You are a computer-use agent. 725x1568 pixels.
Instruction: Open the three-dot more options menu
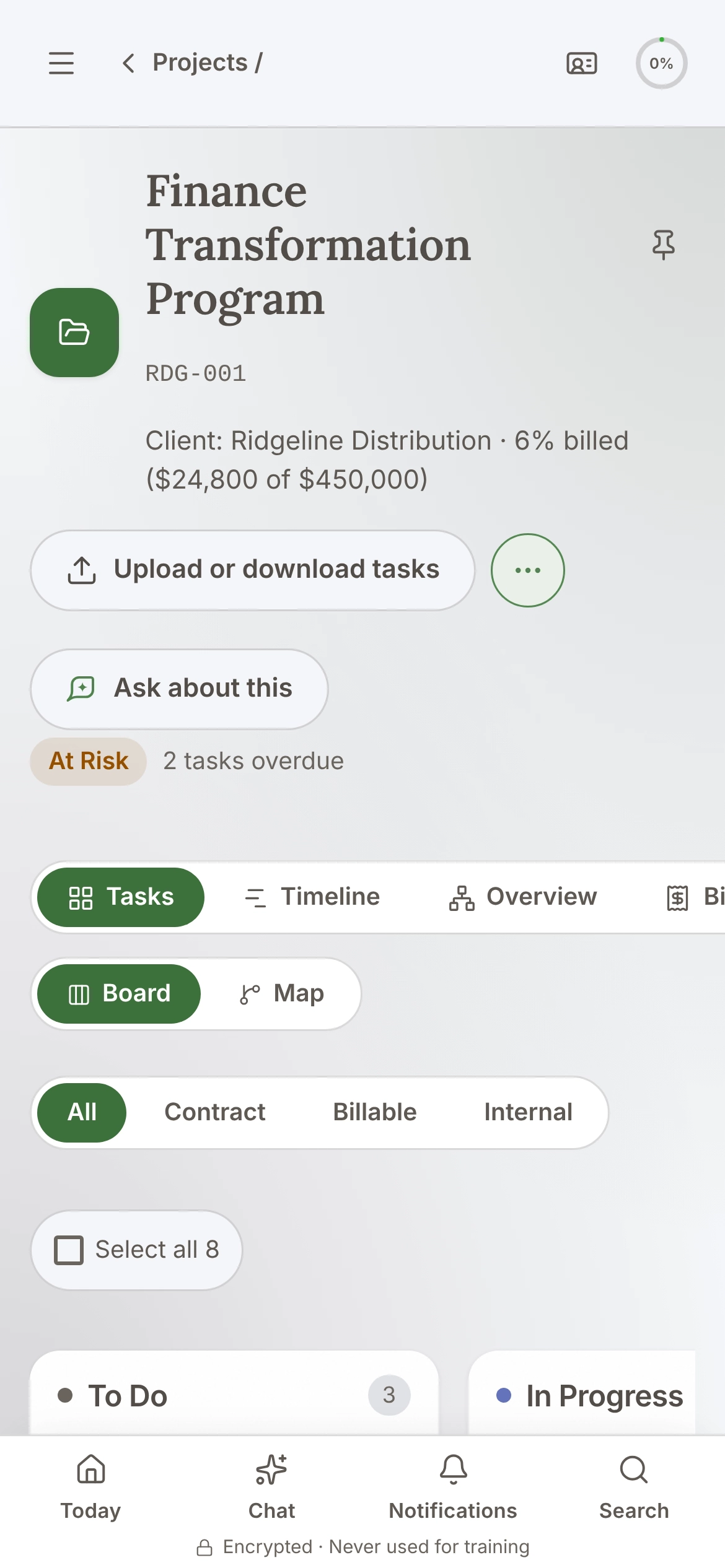(528, 570)
